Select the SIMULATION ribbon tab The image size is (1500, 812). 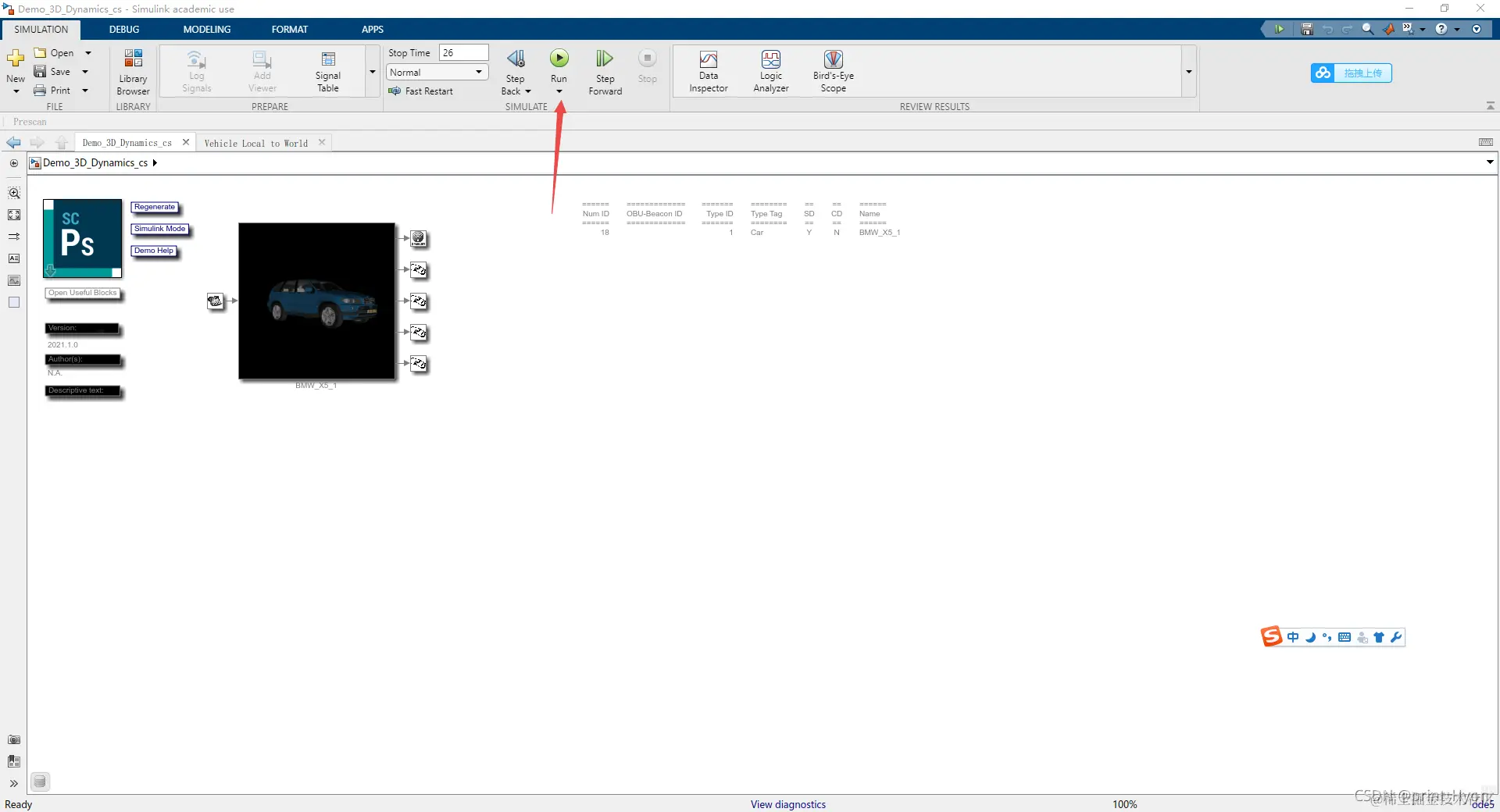click(x=41, y=30)
